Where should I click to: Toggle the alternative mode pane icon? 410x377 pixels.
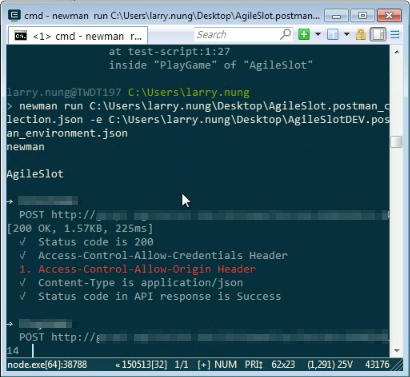(x=378, y=34)
